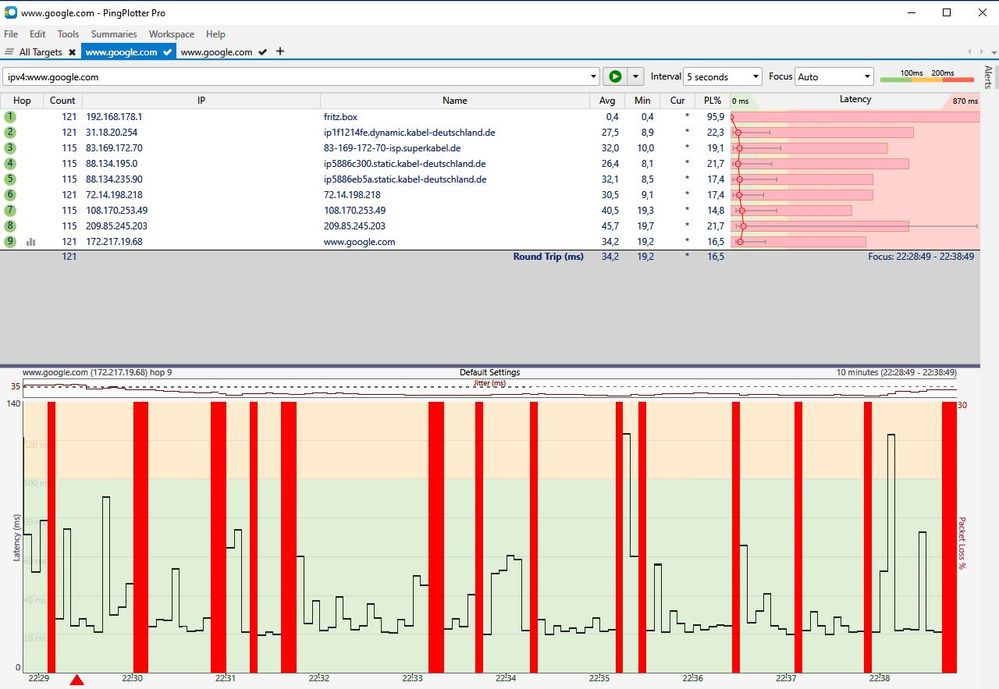
Task: Open the File menu
Action: coord(11,34)
